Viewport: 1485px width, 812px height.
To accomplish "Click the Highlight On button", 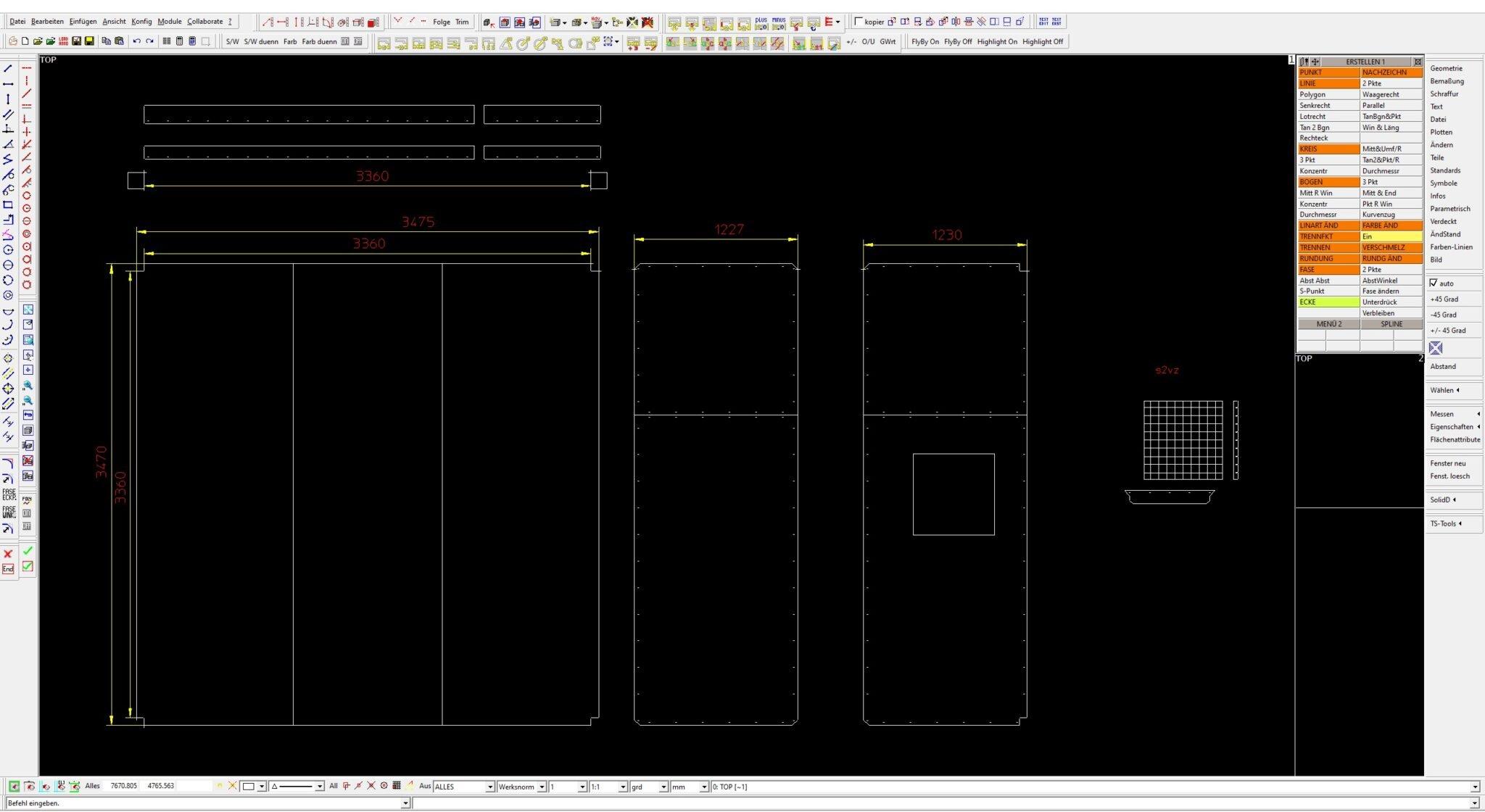I will (996, 42).
